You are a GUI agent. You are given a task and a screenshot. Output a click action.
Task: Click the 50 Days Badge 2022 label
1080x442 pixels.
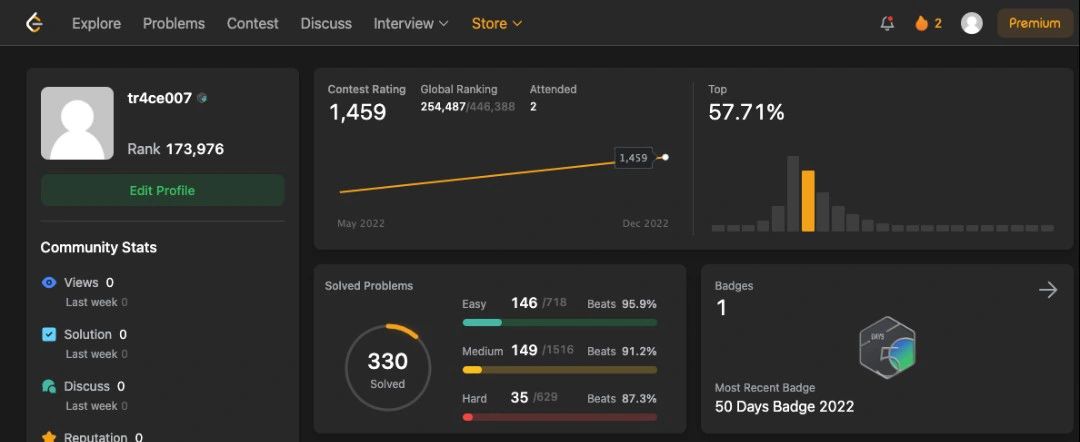[x=785, y=406]
